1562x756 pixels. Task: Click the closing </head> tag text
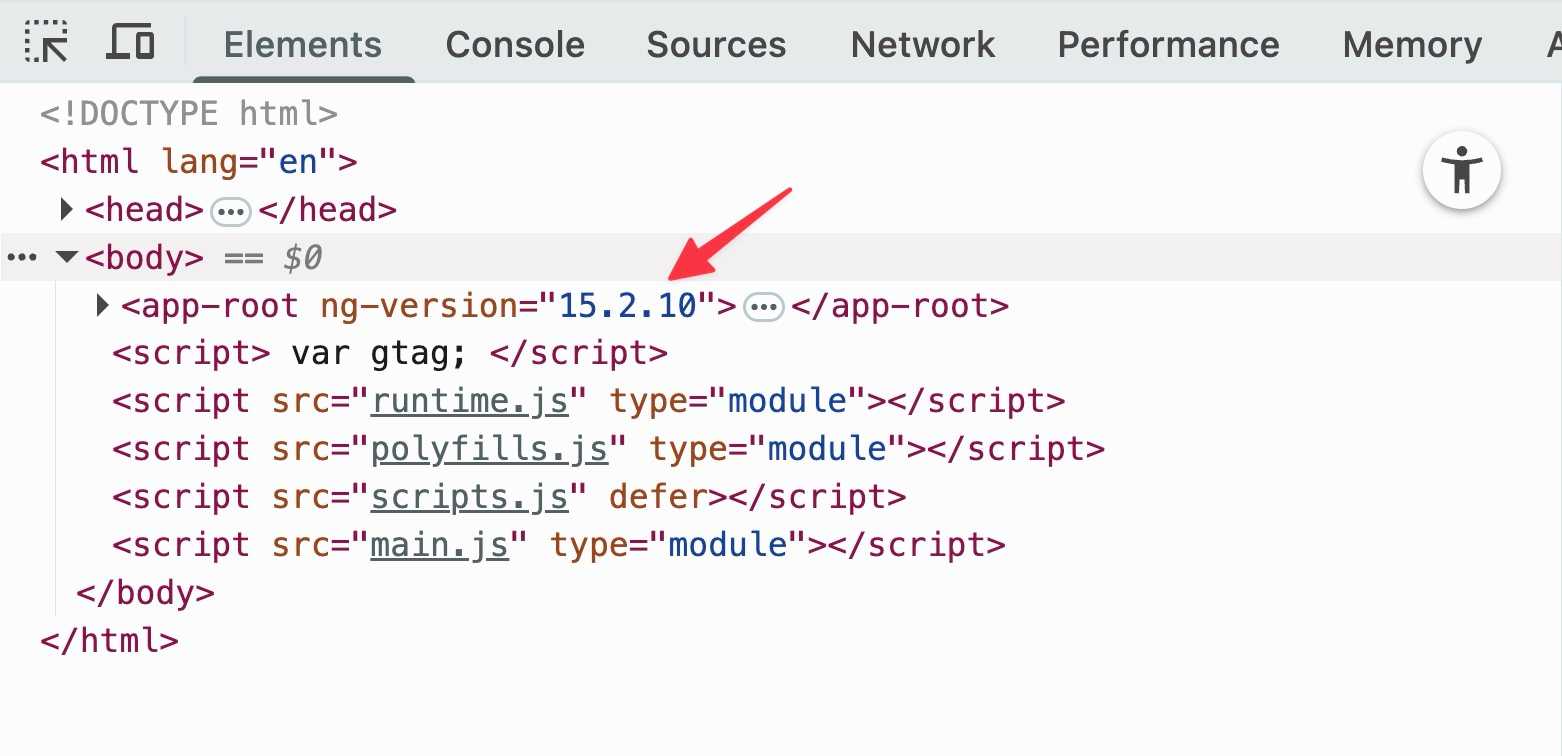click(x=328, y=210)
